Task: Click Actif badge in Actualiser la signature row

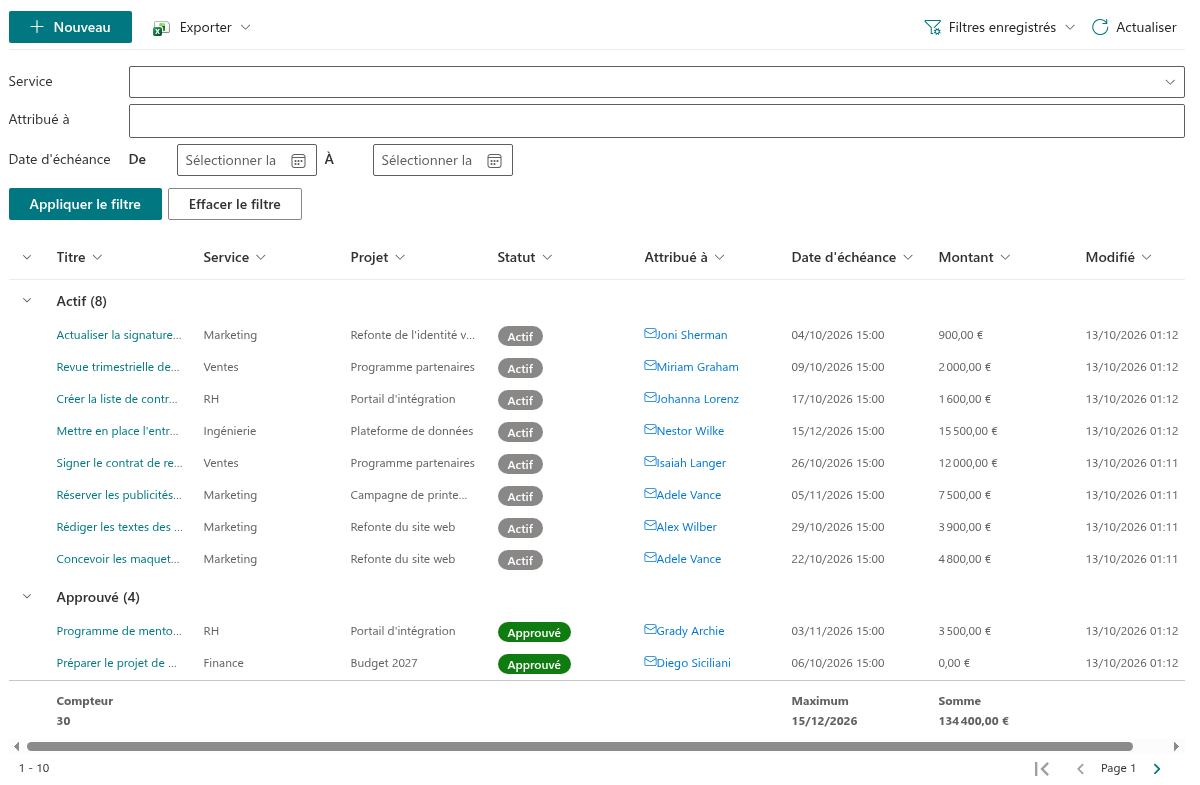Action: point(520,336)
